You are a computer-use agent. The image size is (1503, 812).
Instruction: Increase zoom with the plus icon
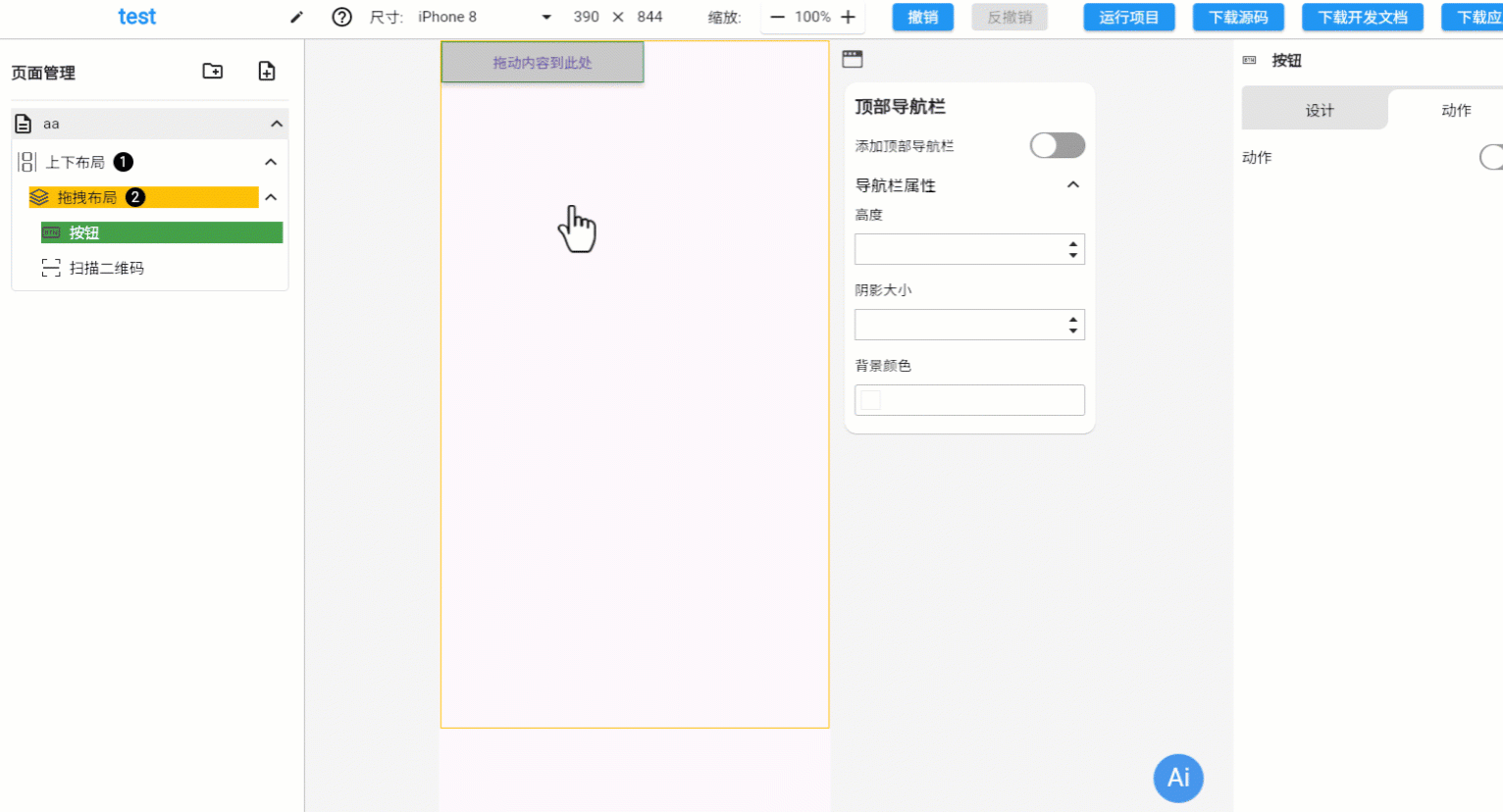[849, 17]
